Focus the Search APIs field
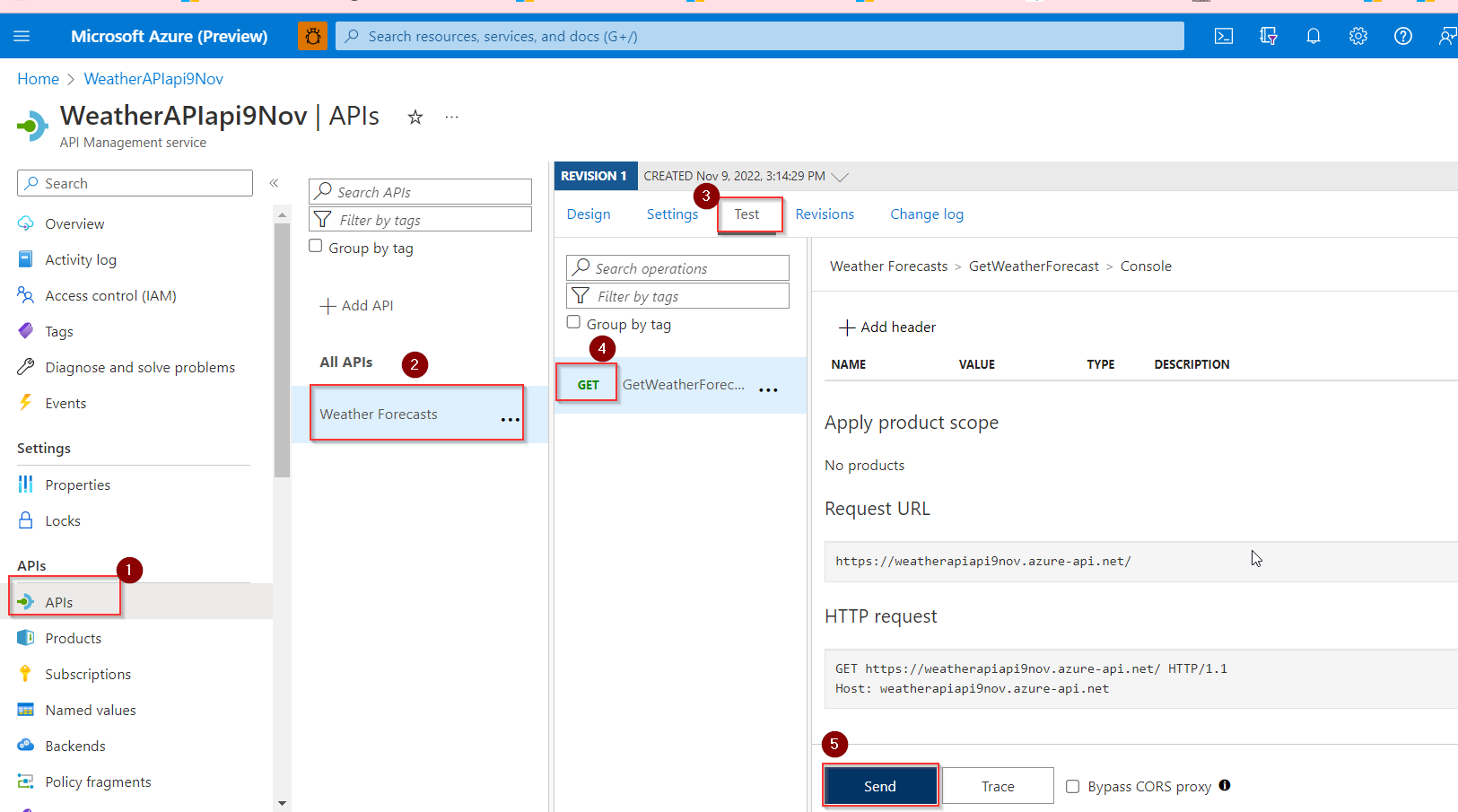The image size is (1458, 812). click(420, 192)
